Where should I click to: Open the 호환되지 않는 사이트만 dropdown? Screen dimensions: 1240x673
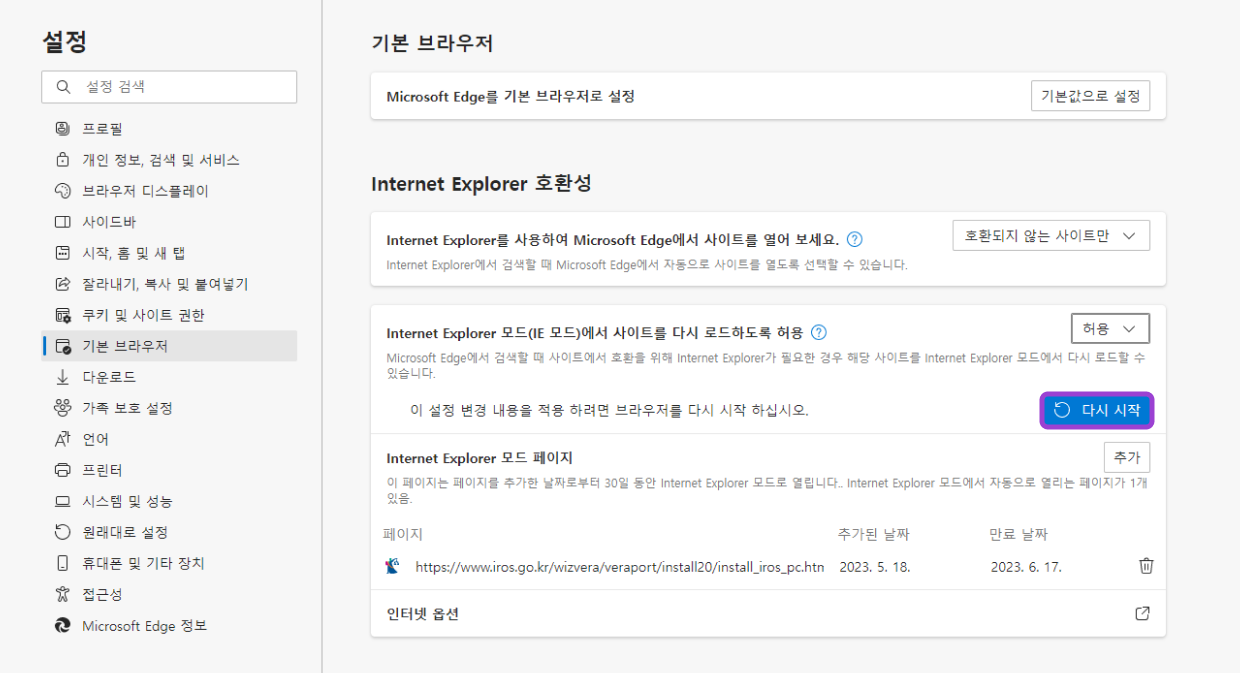(1050, 234)
